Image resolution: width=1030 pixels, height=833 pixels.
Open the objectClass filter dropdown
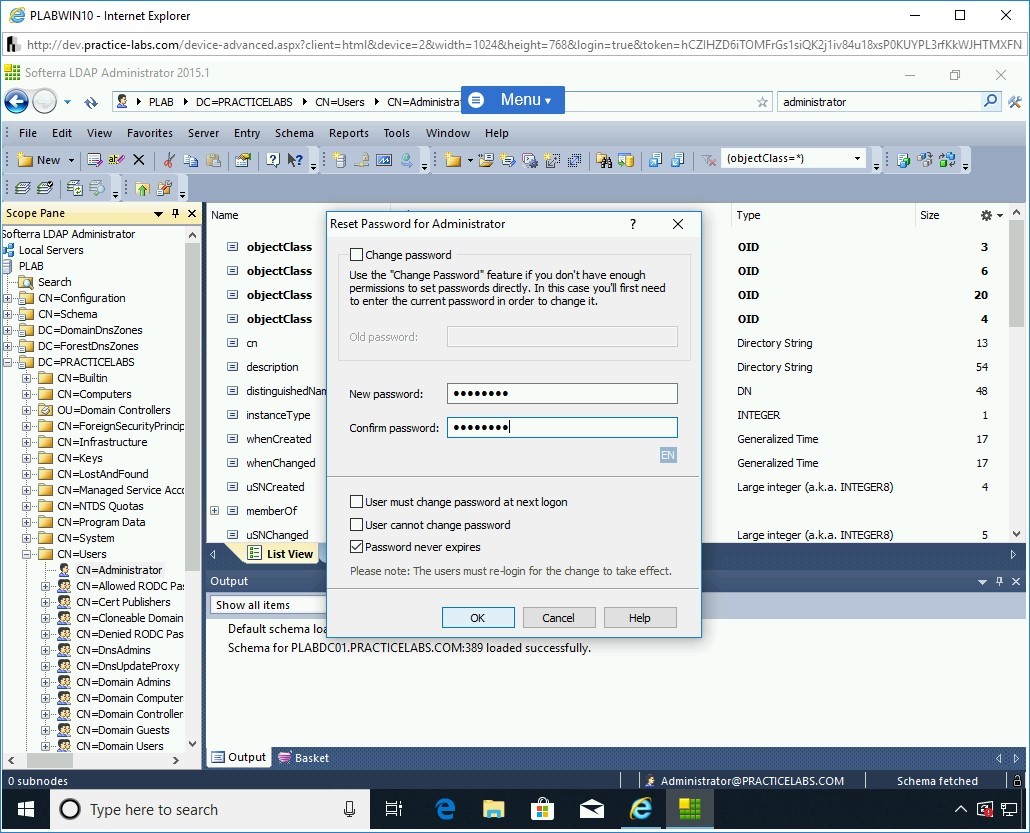(857, 159)
